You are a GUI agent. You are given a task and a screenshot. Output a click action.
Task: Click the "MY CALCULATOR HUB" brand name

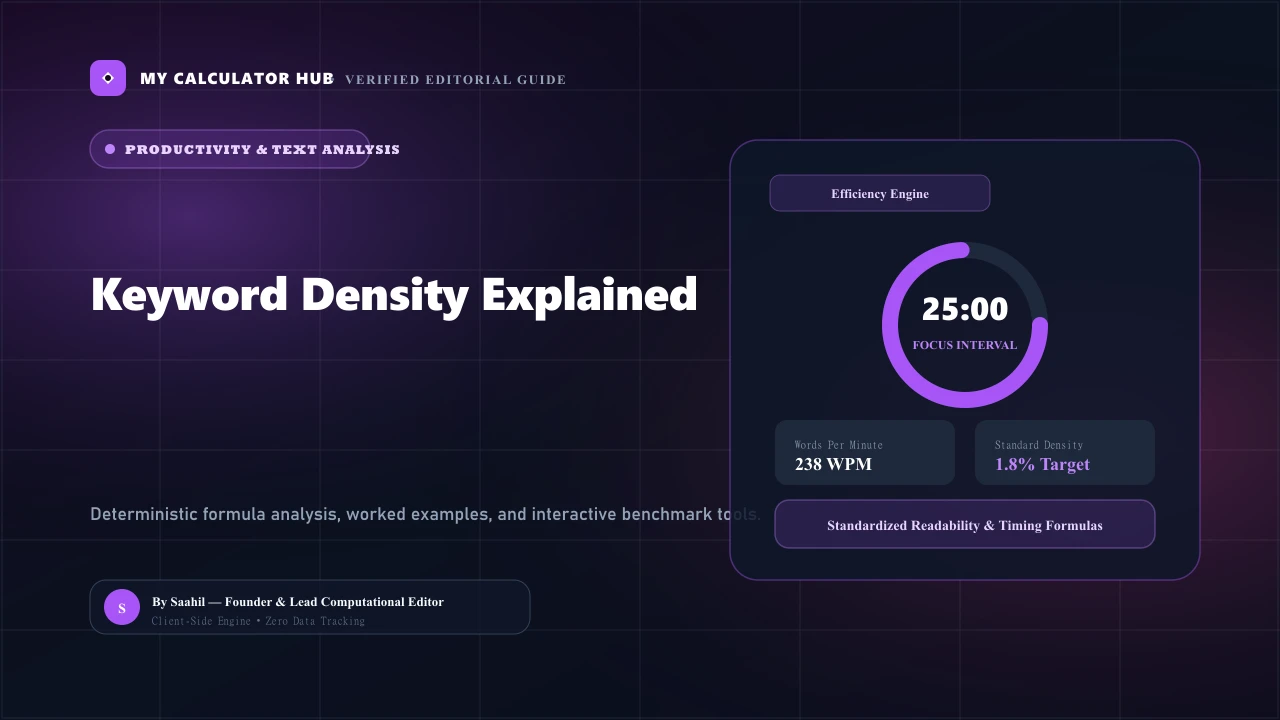(x=237, y=78)
